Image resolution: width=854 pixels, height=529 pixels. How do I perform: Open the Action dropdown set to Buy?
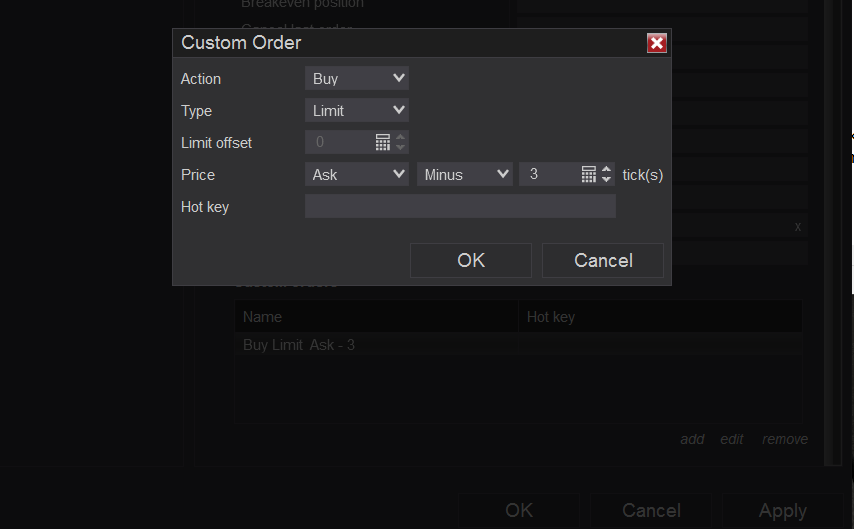pos(357,79)
